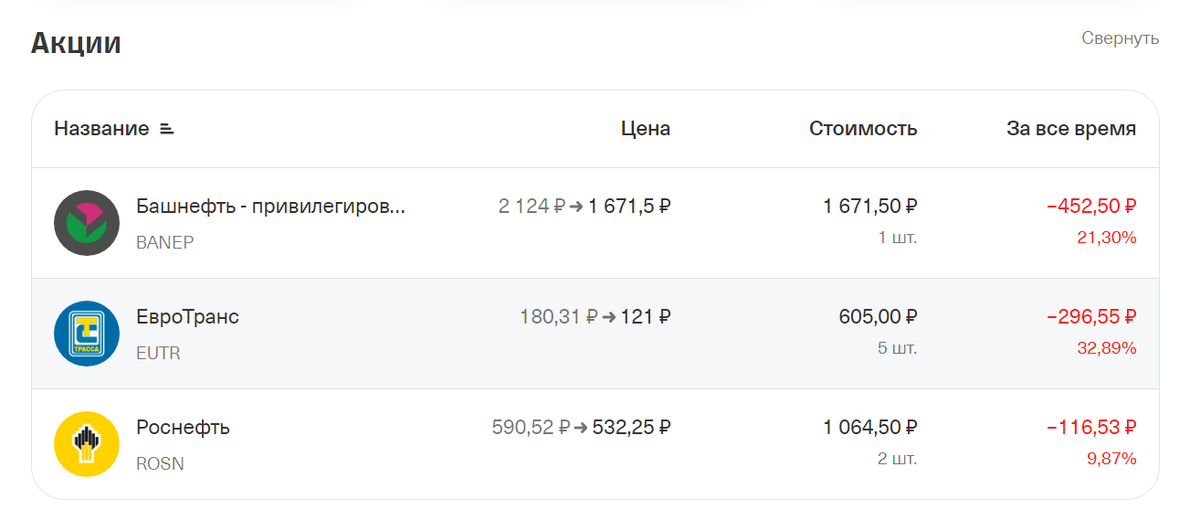This screenshot has width=1200, height=531.
Task: Open the Bashneft stock logo icon
Action: pyautogui.click(x=87, y=223)
